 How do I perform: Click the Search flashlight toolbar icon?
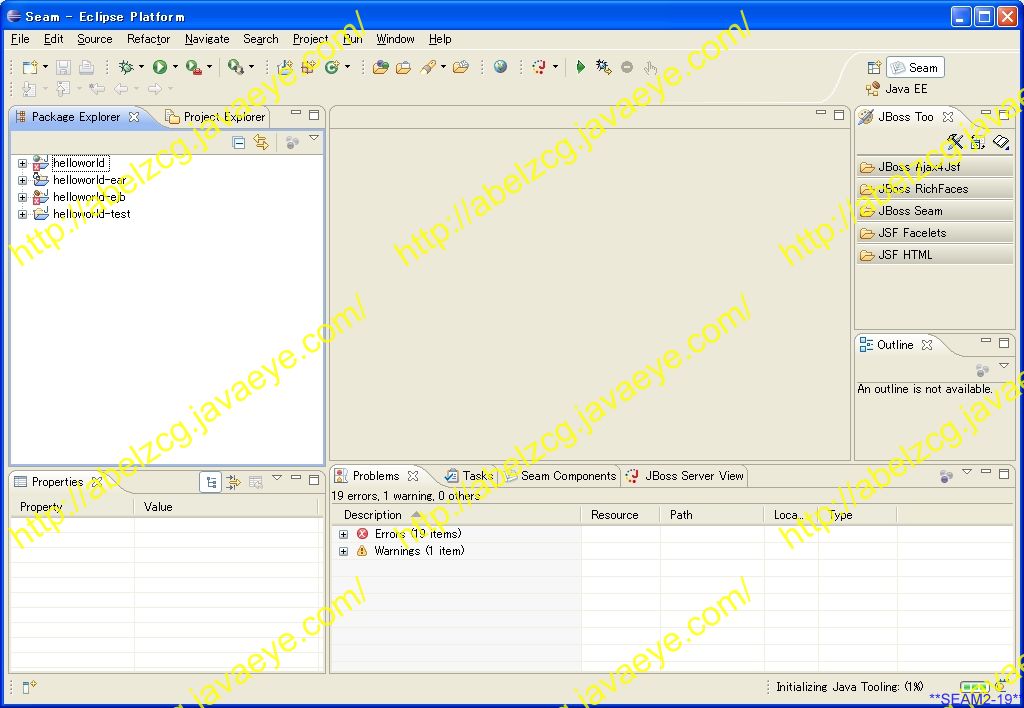point(428,67)
